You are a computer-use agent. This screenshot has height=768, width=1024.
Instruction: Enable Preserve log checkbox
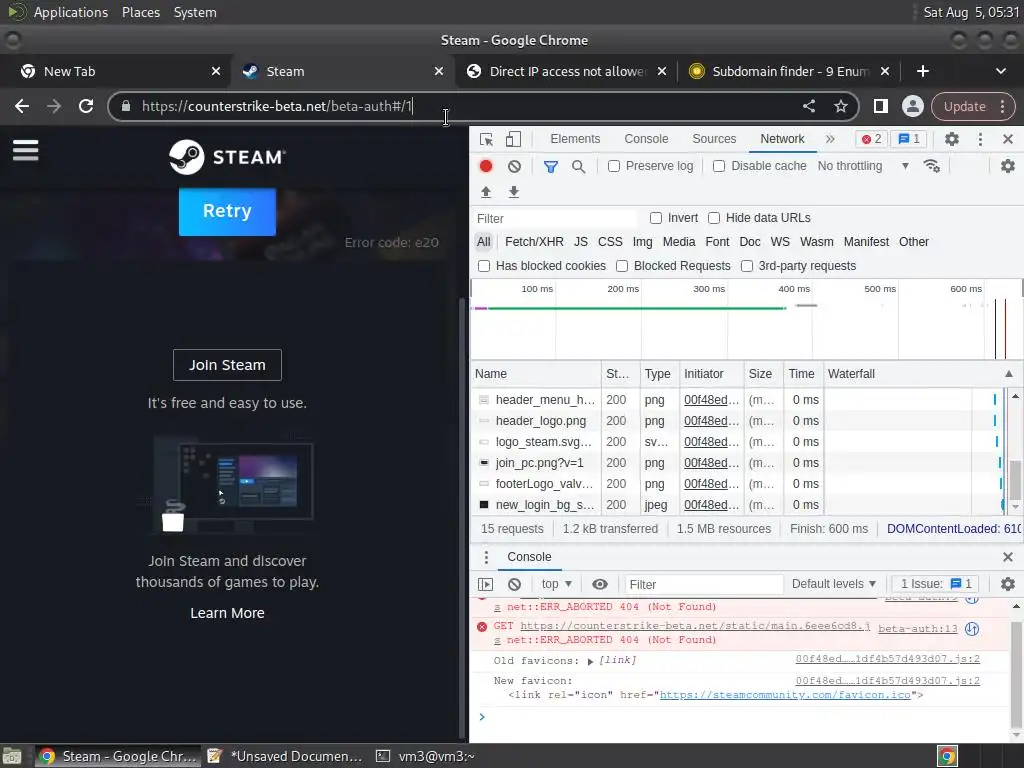click(x=614, y=166)
